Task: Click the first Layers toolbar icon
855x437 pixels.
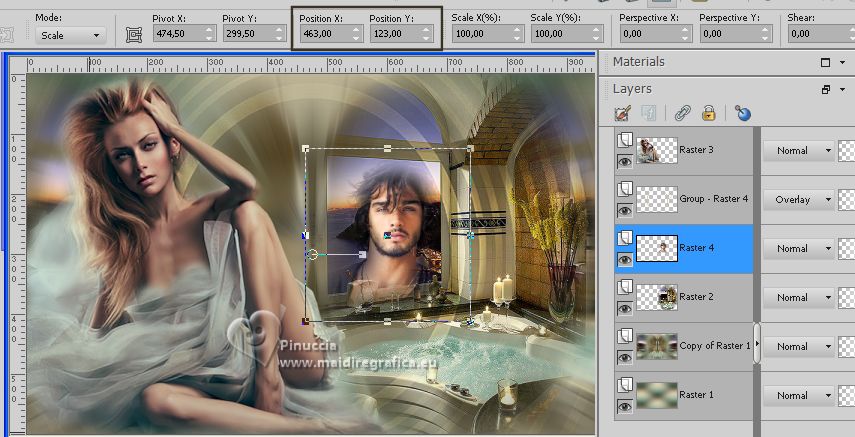Action: 624,113
